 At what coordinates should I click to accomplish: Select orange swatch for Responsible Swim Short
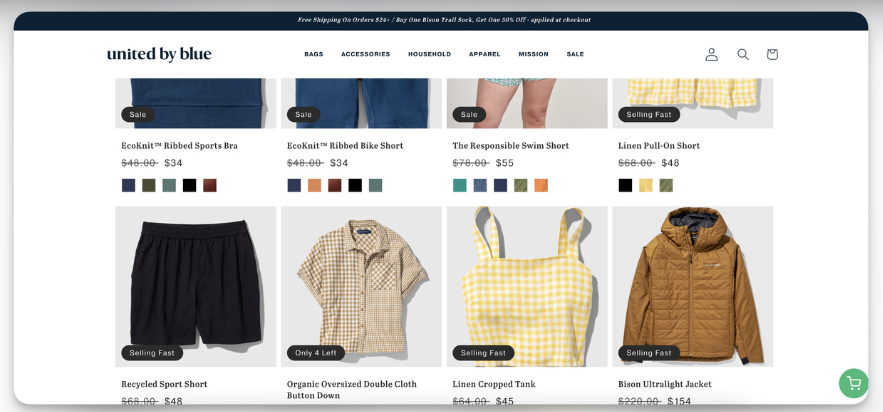[x=541, y=185]
